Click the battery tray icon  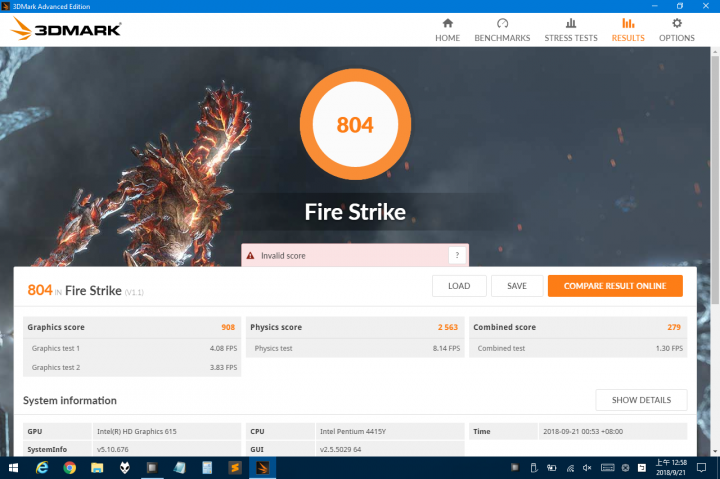coord(551,468)
